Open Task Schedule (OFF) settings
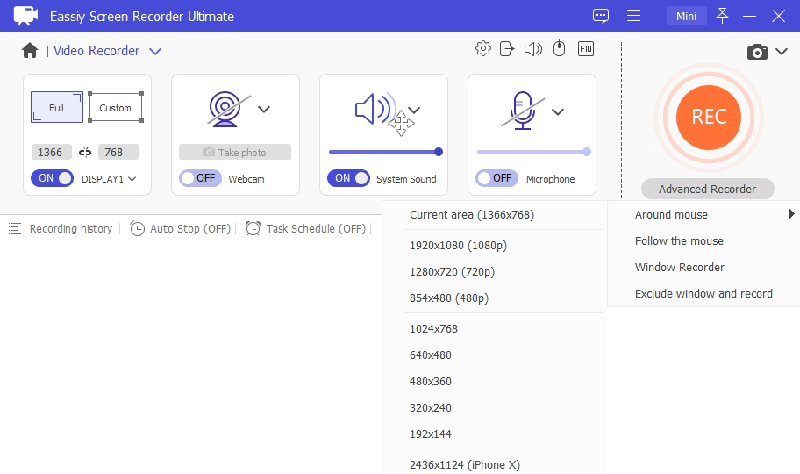Image resolution: width=800 pixels, height=474 pixels. tap(316, 229)
